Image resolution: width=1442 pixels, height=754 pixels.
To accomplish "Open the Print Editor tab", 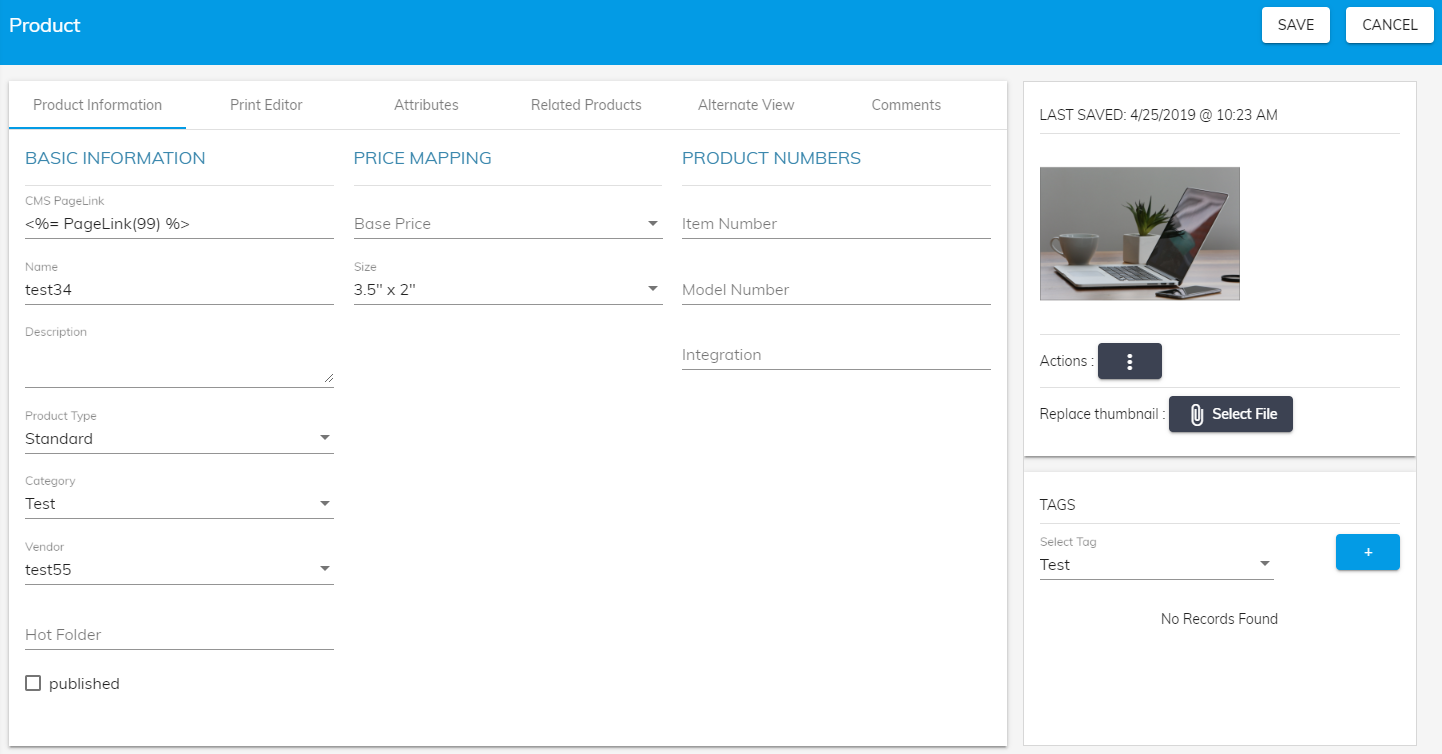I will point(266,105).
